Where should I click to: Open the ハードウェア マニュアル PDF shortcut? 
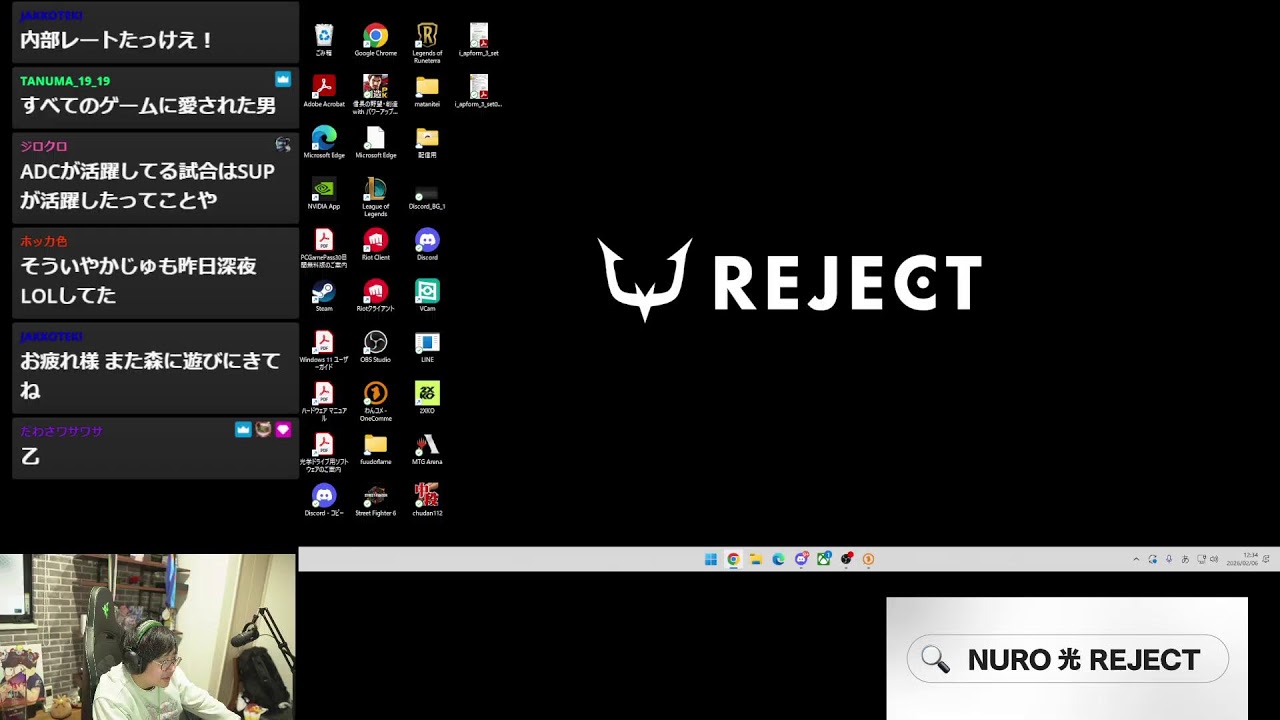pyautogui.click(x=324, y=401)
